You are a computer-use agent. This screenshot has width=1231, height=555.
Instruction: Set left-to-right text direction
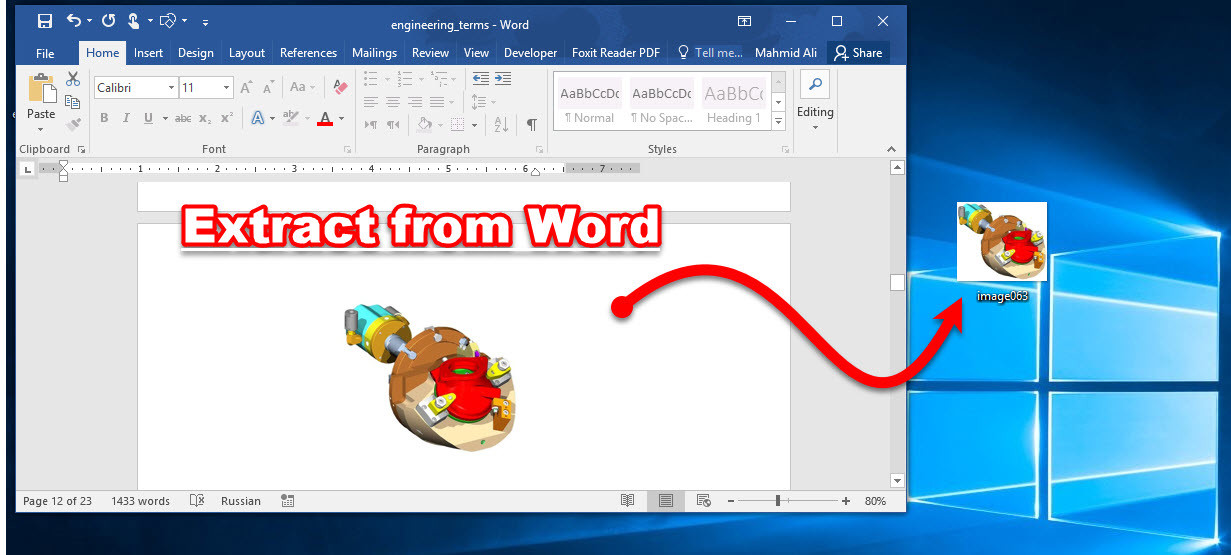tap(371, 125)
